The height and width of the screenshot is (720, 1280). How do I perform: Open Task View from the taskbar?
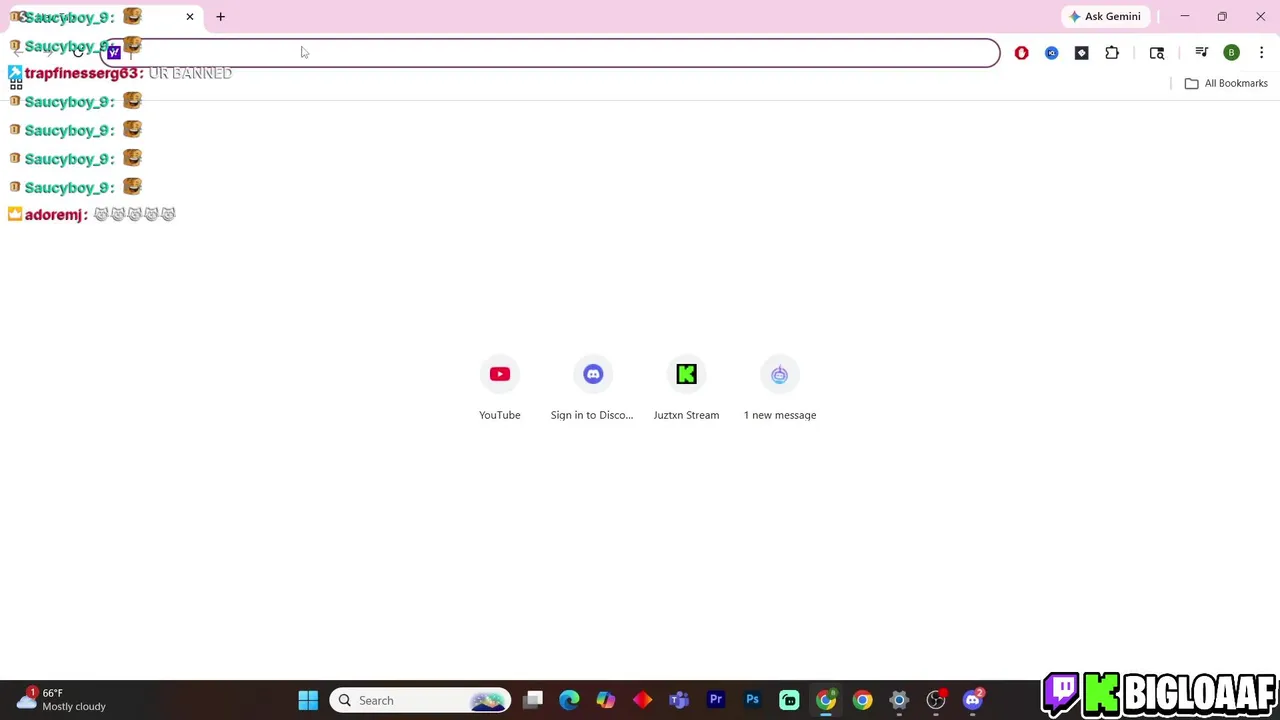pyautogui.click(x=533, y=700)
